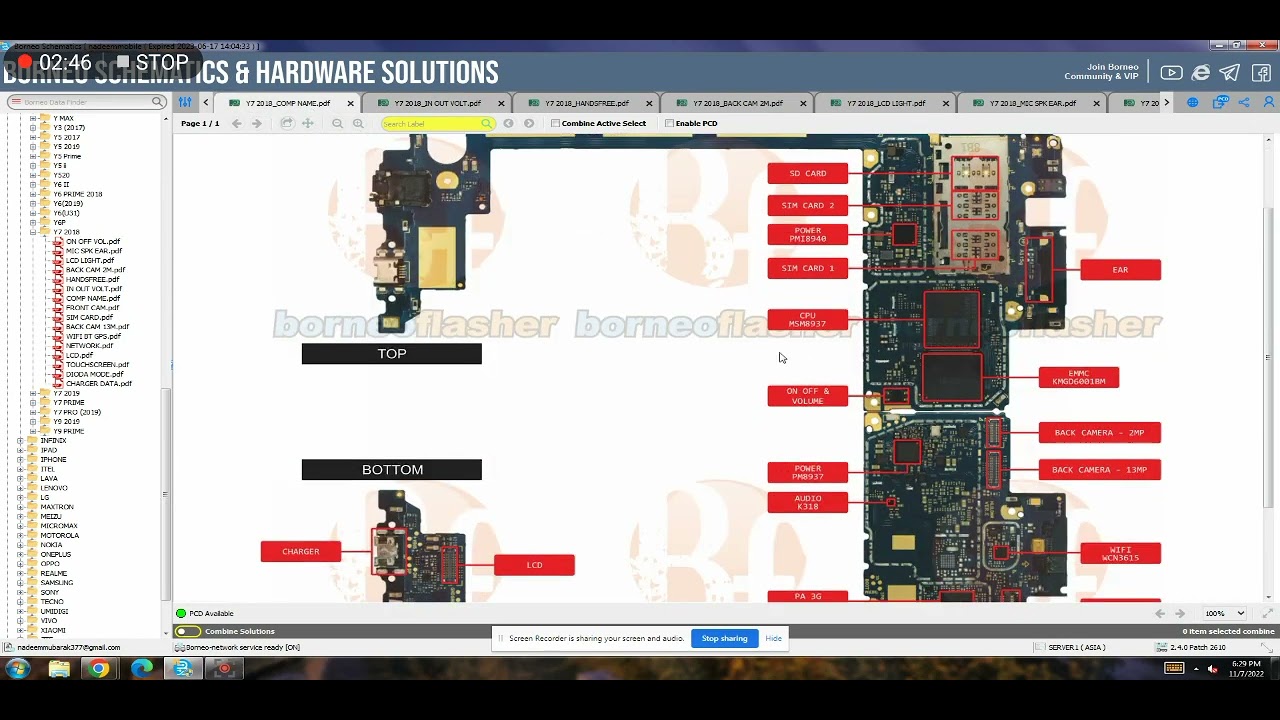The width and height of the screenshot is (1280, 720).
Task: Open TOUCHSCREEN.pdf in the tree
Action: pos(97,364)
